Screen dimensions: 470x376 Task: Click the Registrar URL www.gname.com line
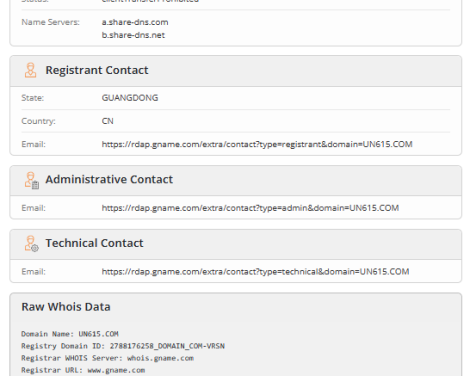tap(83, 370)
